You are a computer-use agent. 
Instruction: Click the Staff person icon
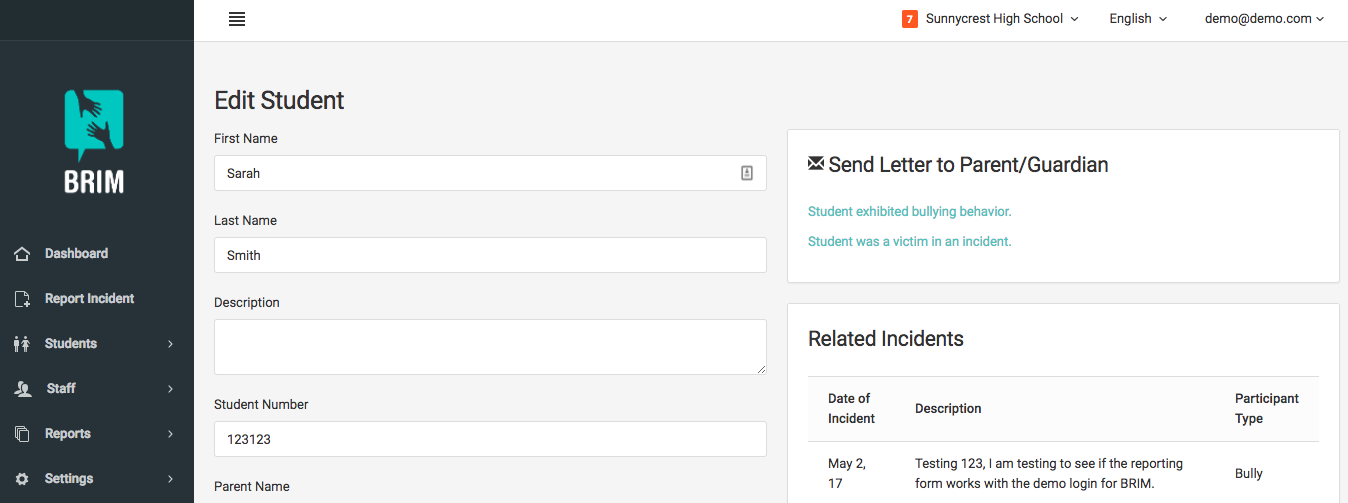(22, 389)
